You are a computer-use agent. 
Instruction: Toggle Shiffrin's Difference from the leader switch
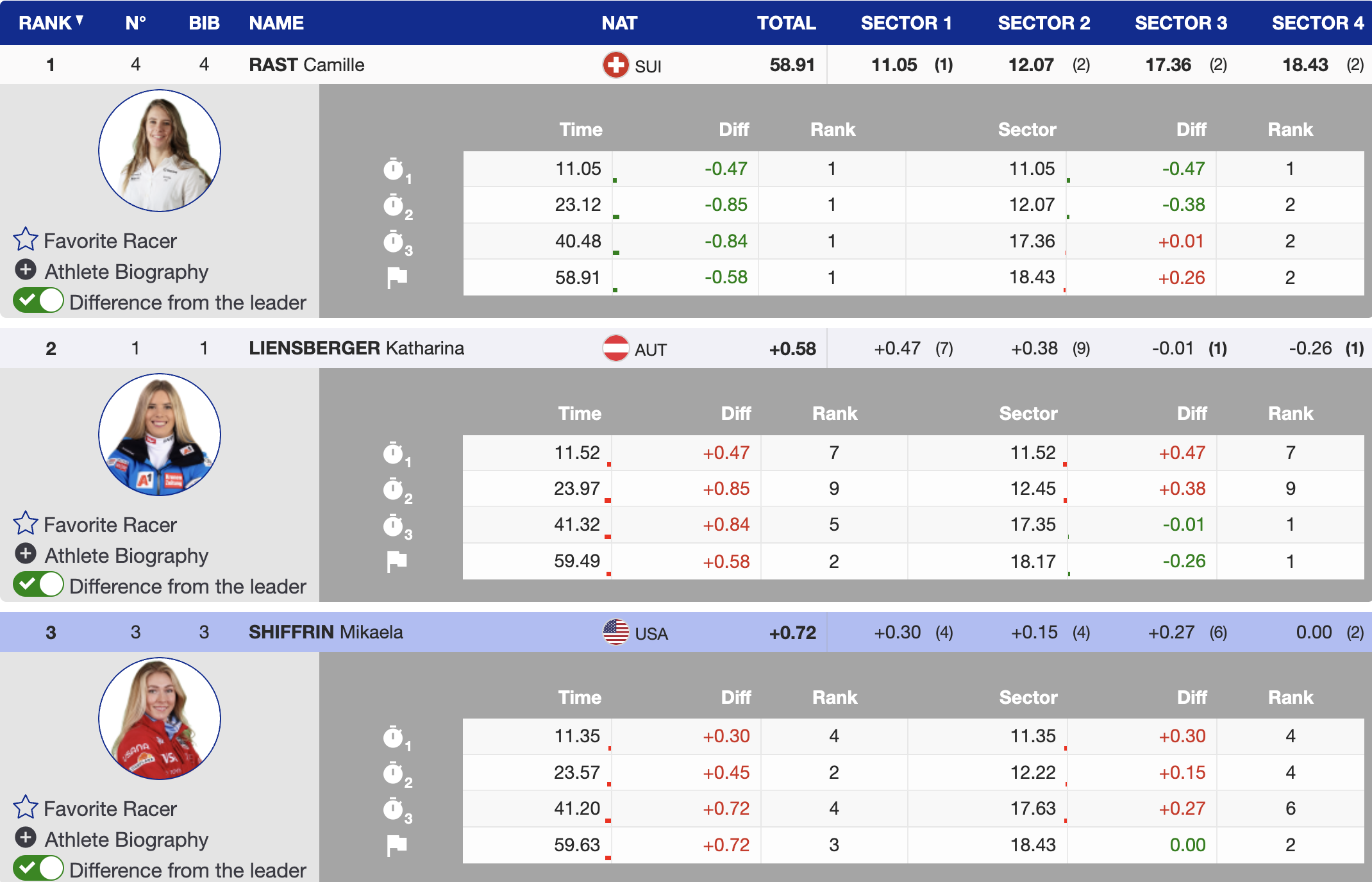pyautogui.click(x=38, y=869)
